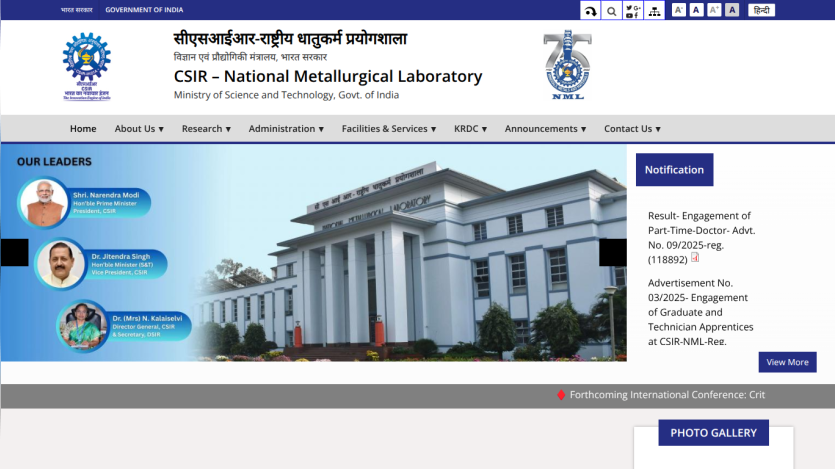Click 'CSIR – National Metallurgical Laboratory' title

pos(328,76)
